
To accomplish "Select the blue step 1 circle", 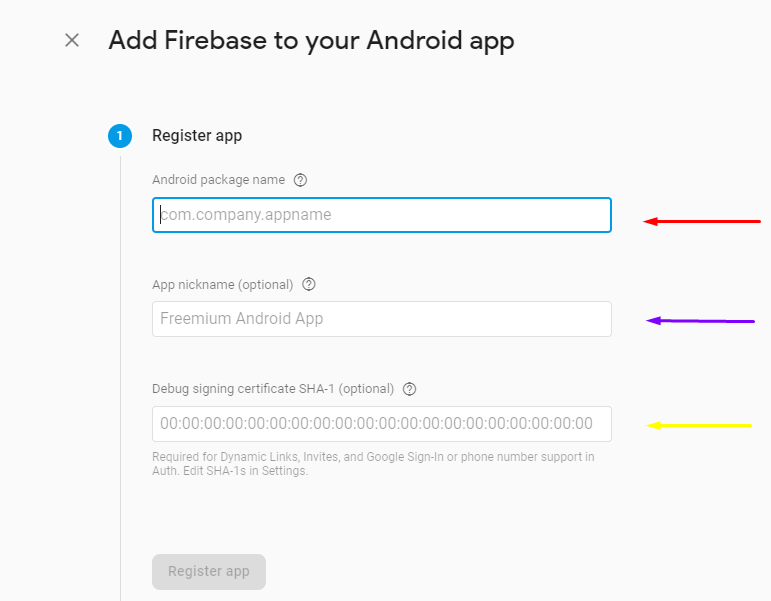I will [120, 136].
